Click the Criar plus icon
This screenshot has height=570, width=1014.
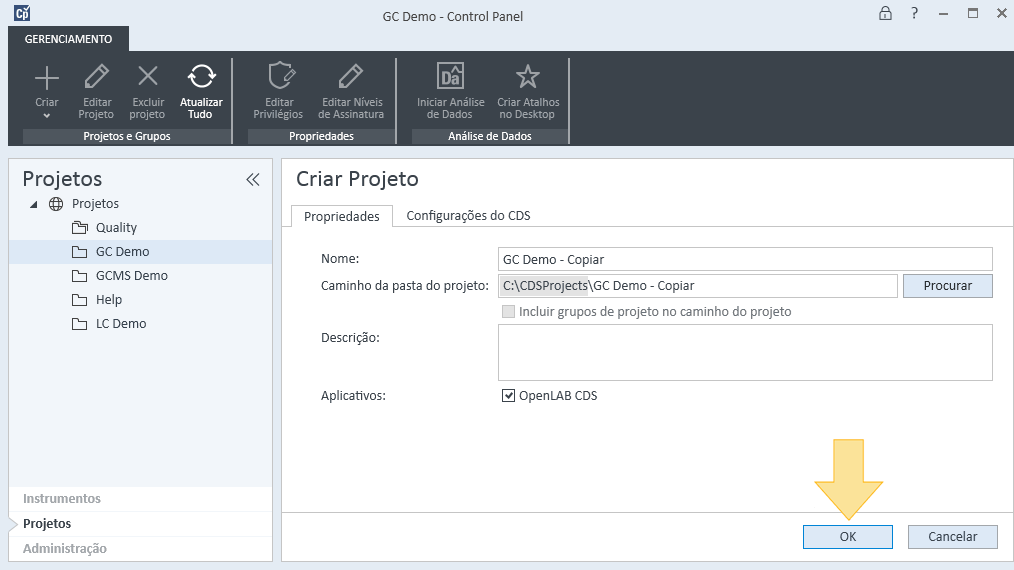47,78
